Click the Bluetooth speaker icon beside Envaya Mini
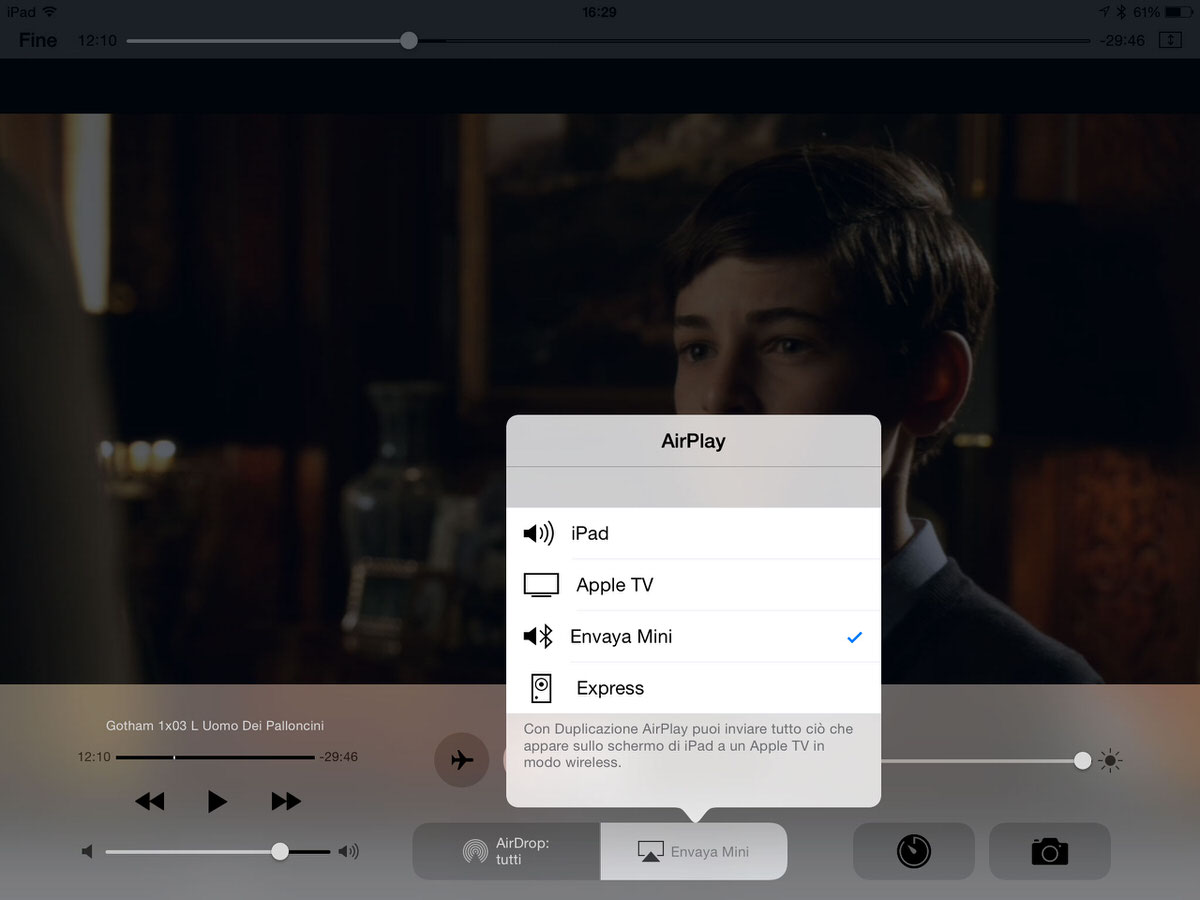Viewport: 1200px width, 900px height. coord(538,636)
